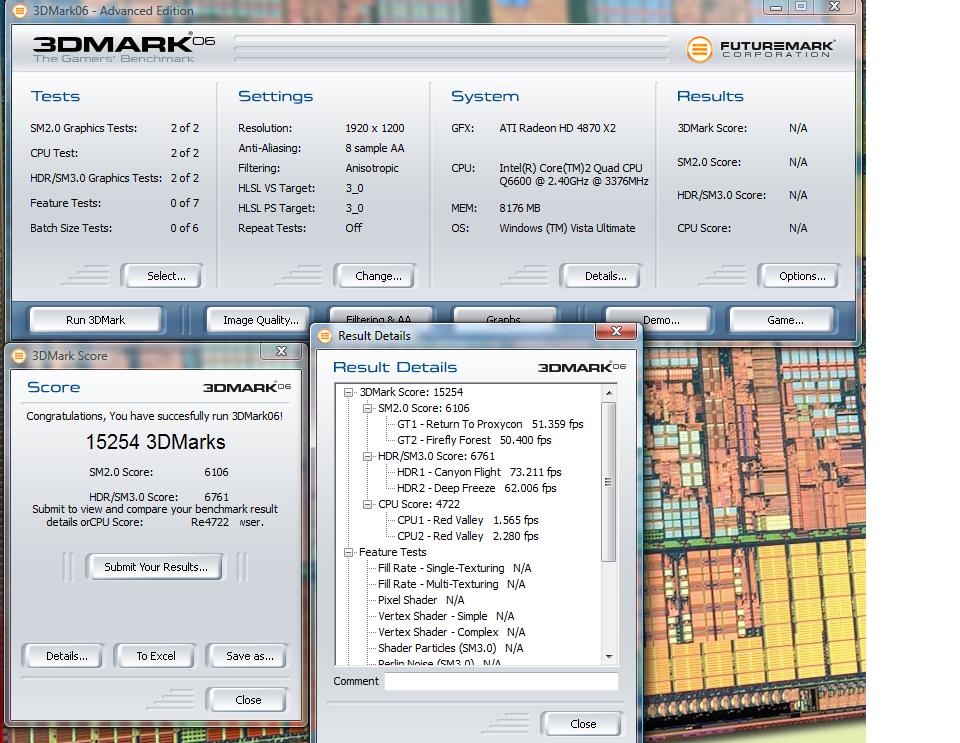Click Submit Your Results... button
Screen dimensions: 960x743
click(154, 567)
